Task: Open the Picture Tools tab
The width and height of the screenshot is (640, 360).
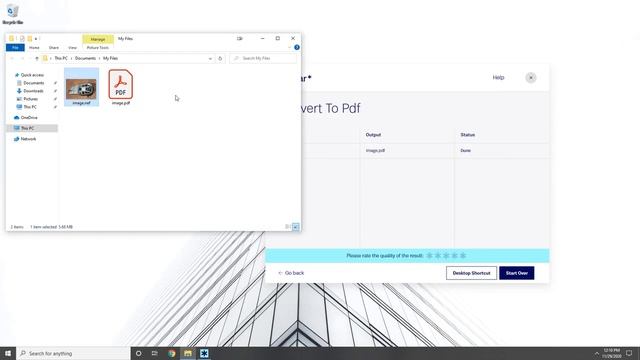Action: [98, 48]
